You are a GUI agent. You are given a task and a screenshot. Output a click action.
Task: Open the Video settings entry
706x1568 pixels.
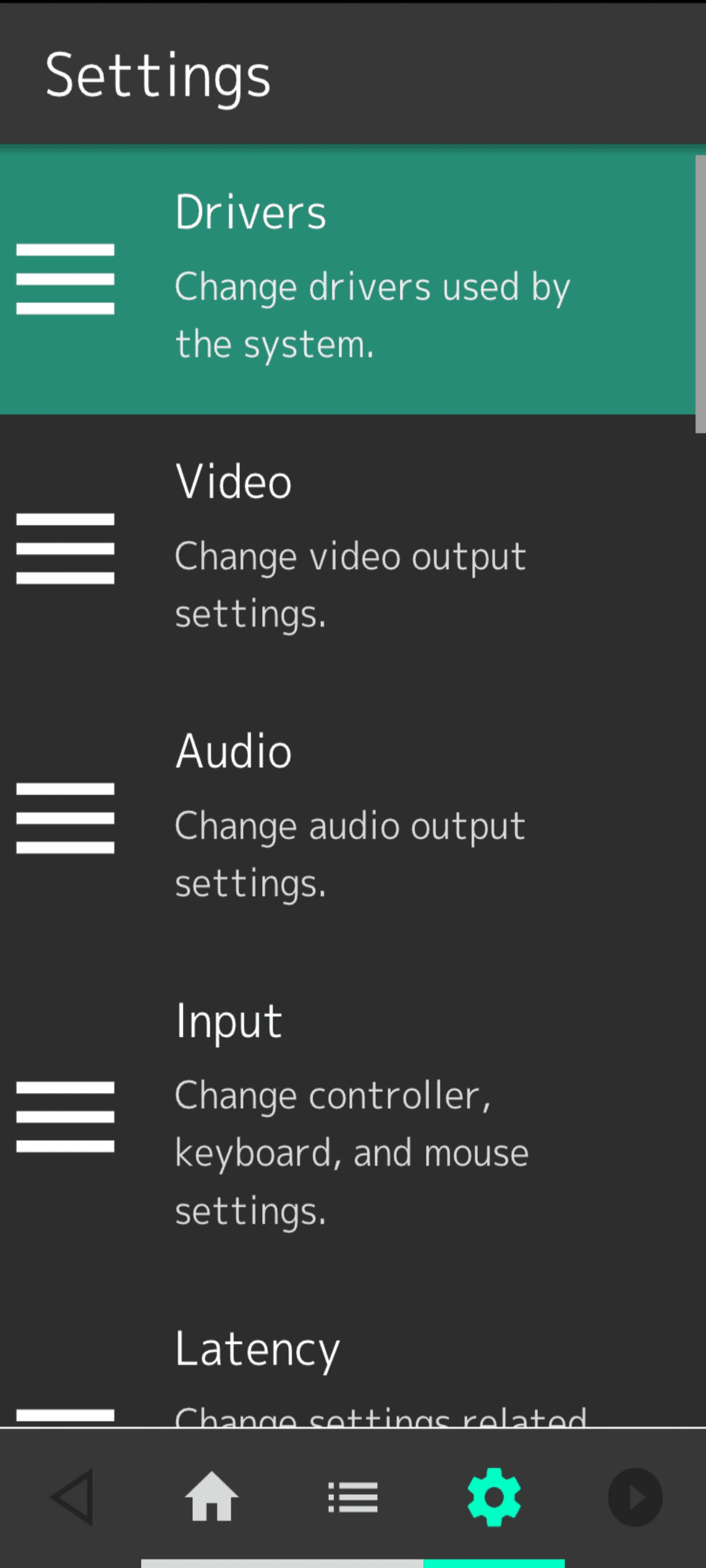coord(233,482)
